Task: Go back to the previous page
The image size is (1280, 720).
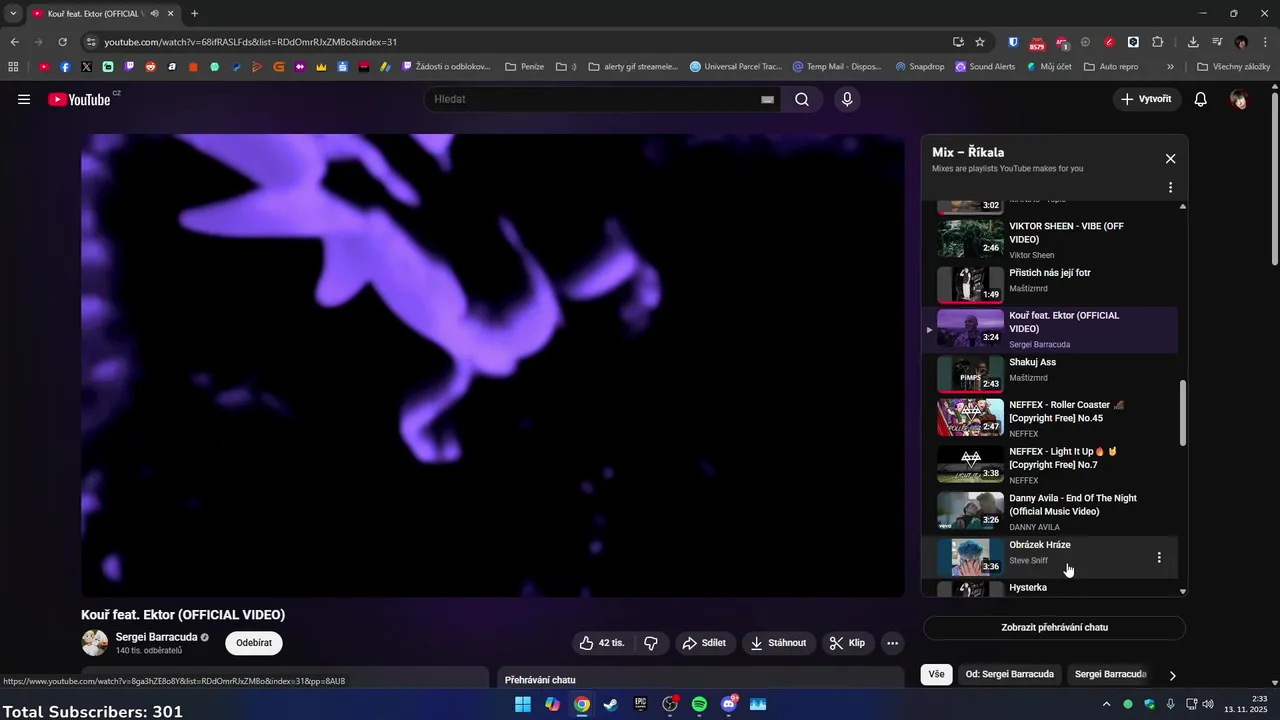Action: tap(14, 42)
